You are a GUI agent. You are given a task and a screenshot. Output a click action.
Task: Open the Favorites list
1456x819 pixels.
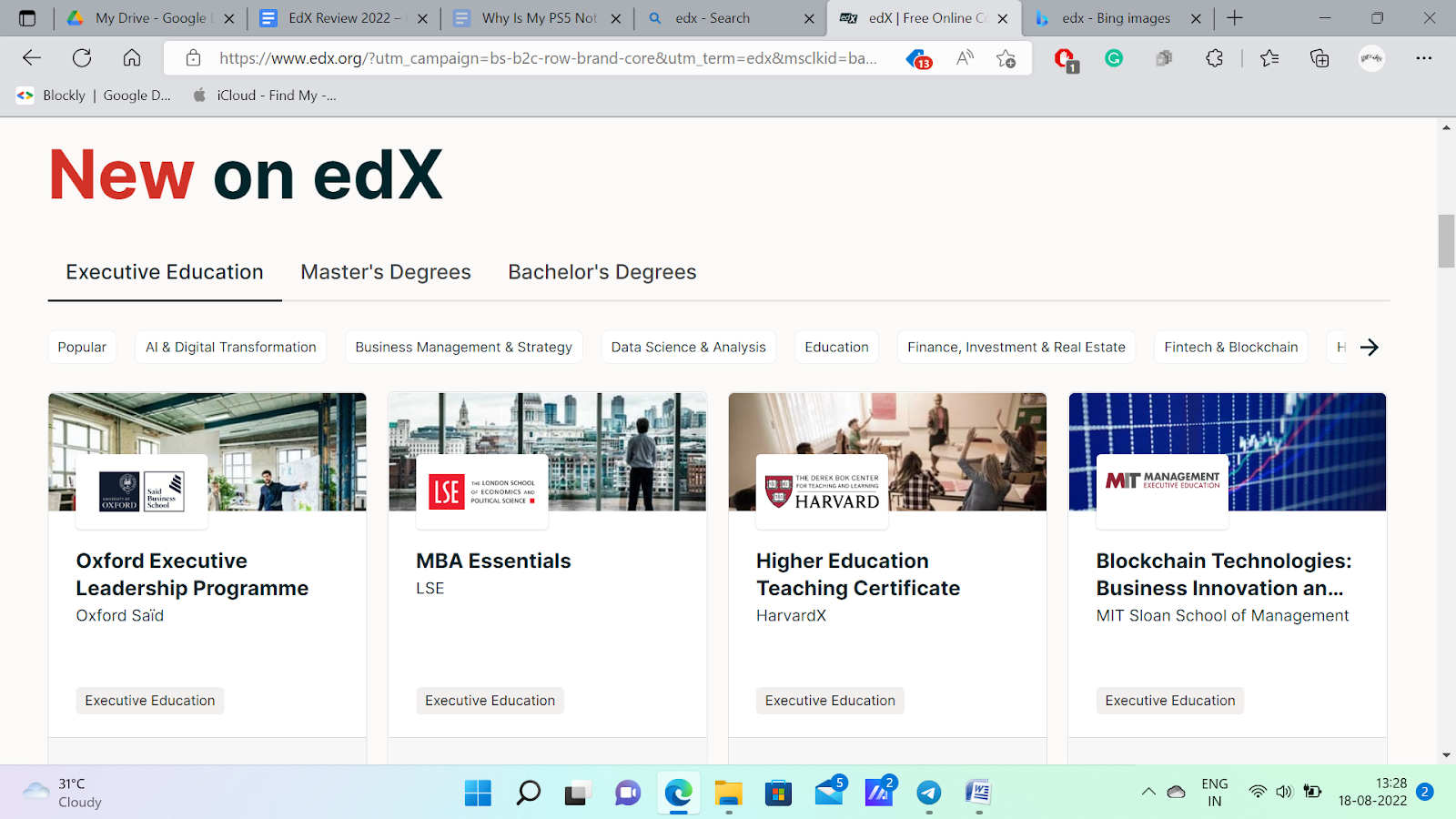click(1269, 58)
